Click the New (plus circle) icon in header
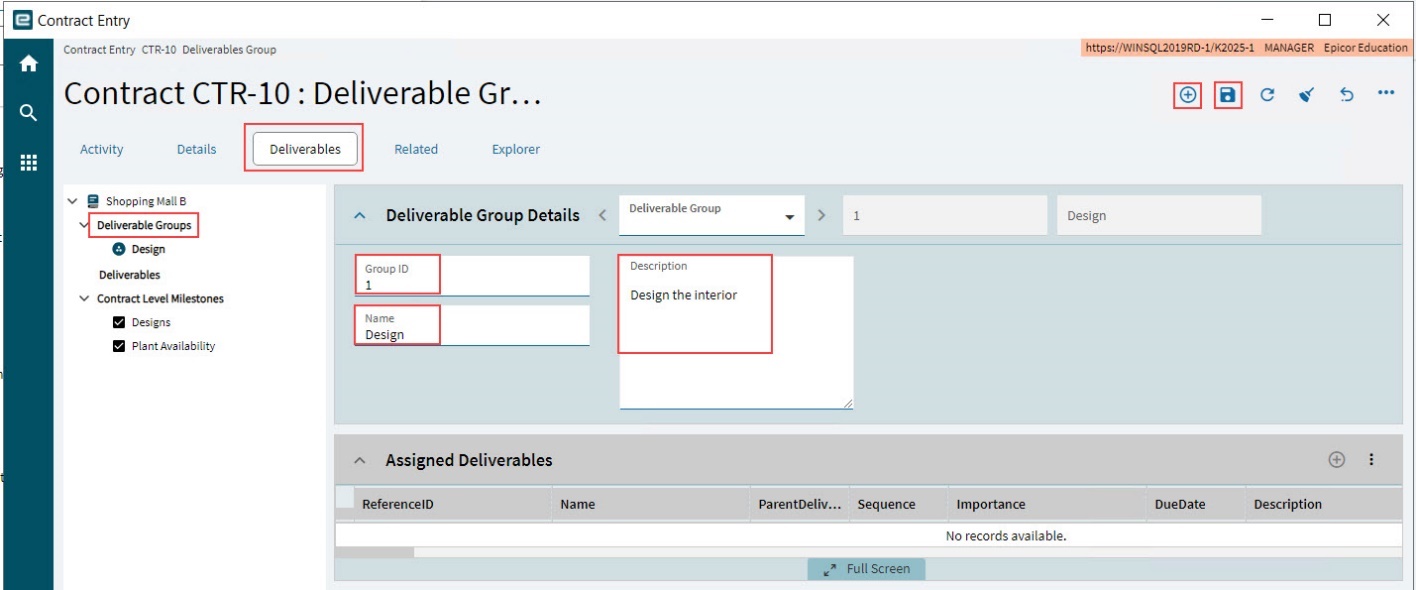Screen dimensions: 1416x590 click(x=1187, y=95)
